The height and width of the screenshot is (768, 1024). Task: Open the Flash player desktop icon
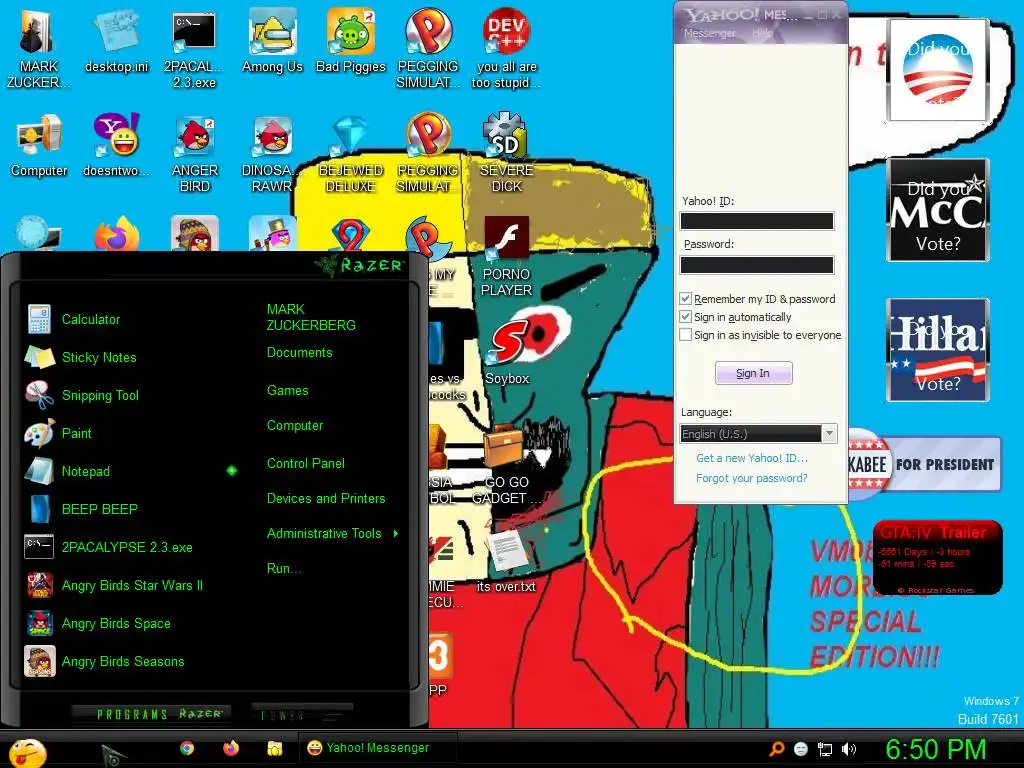pos(506,256)
